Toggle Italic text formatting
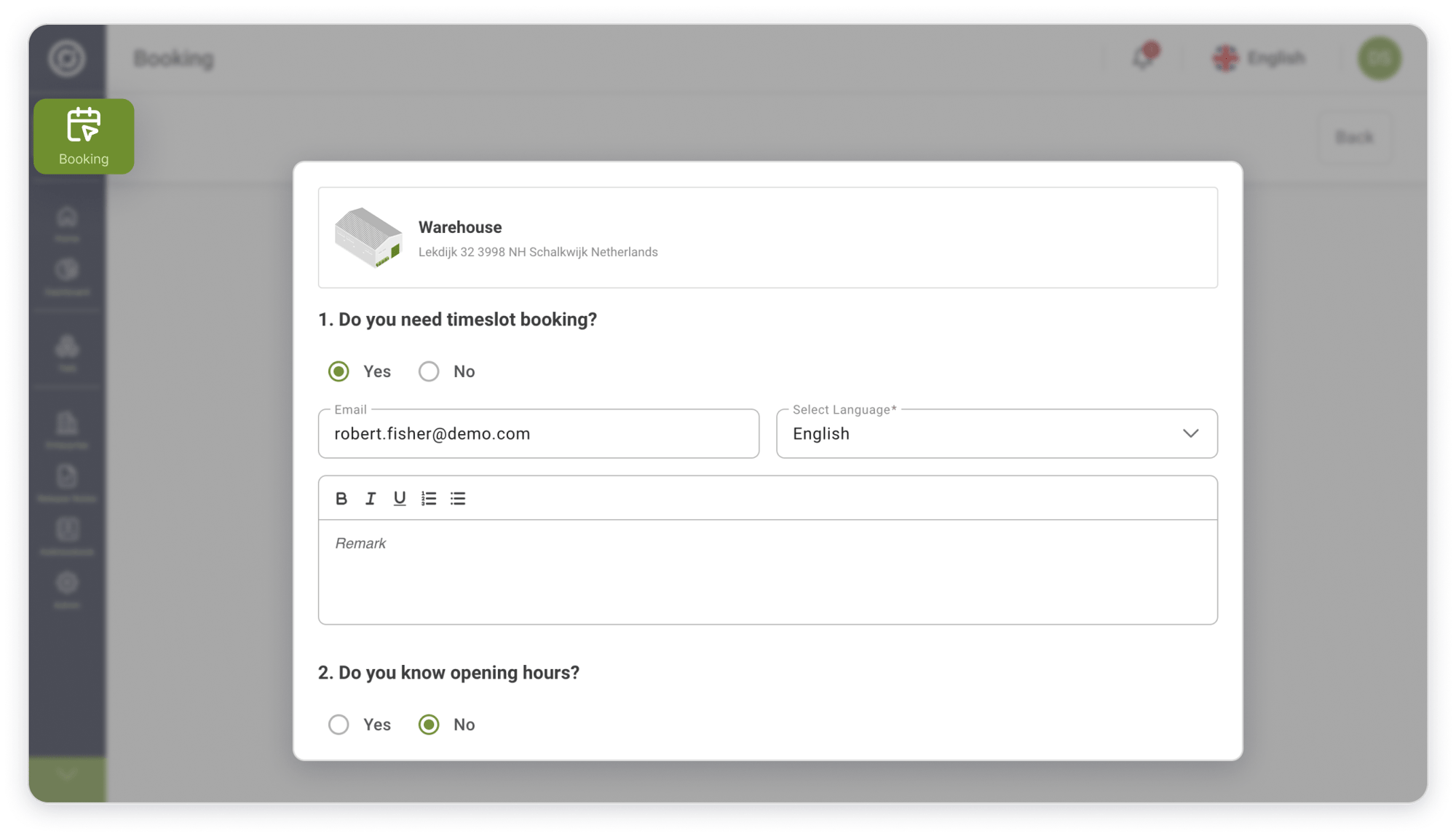1456x836 pixels. tap(371, 498)
